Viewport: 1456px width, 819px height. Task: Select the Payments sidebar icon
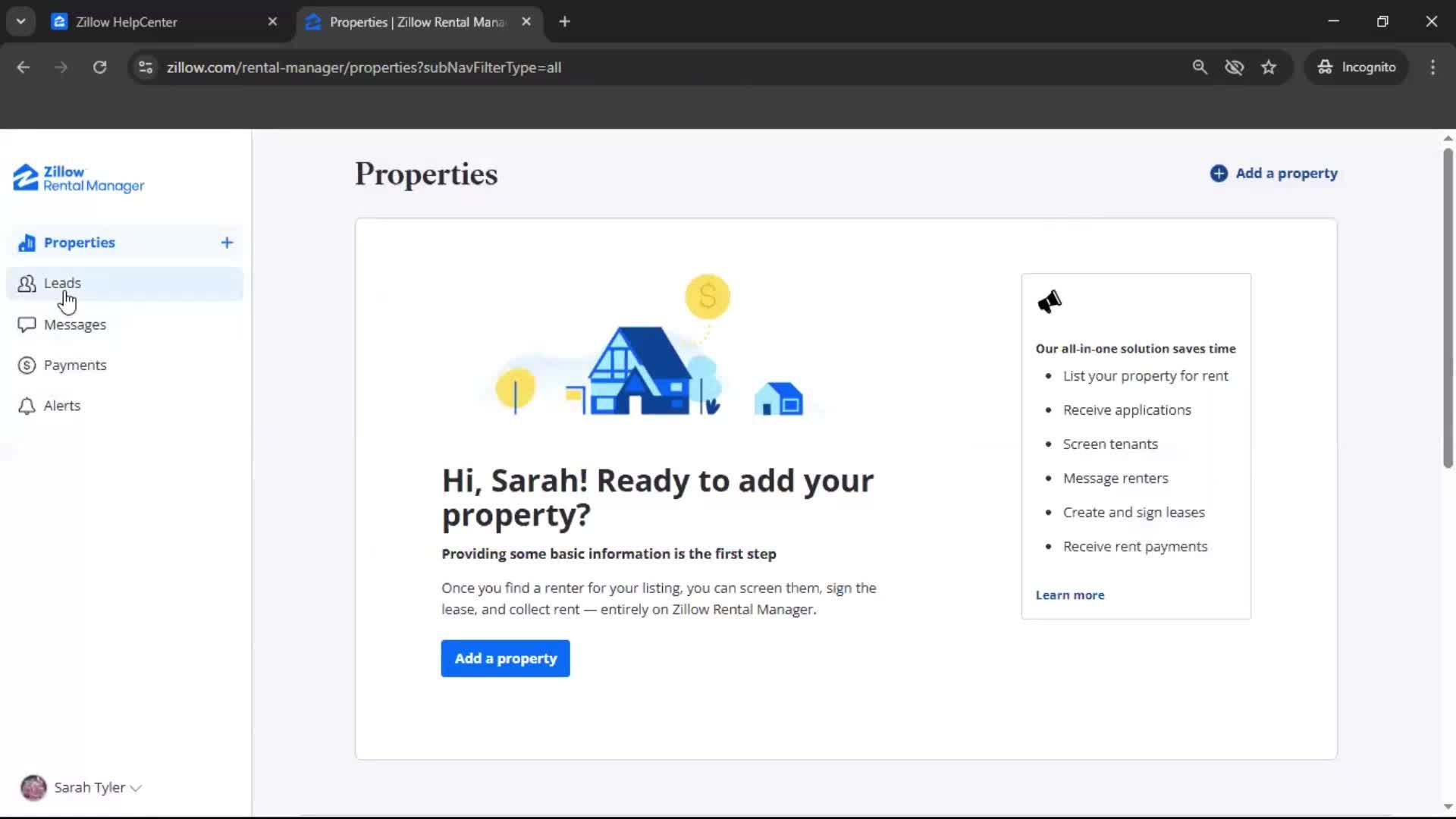(x=27, y=365)
